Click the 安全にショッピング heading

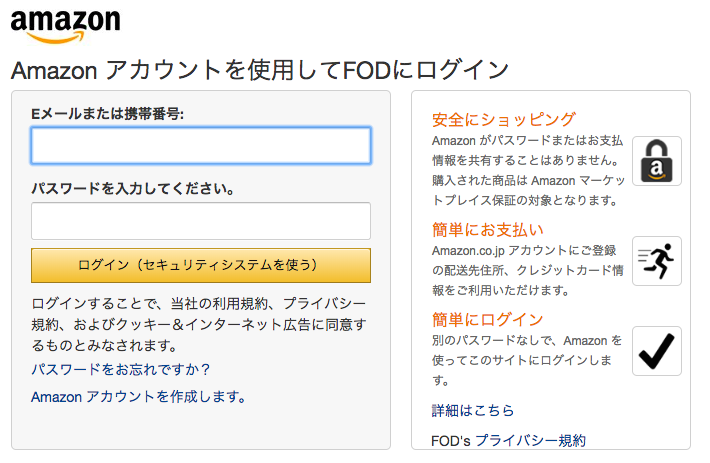click(x=504, y=119)
